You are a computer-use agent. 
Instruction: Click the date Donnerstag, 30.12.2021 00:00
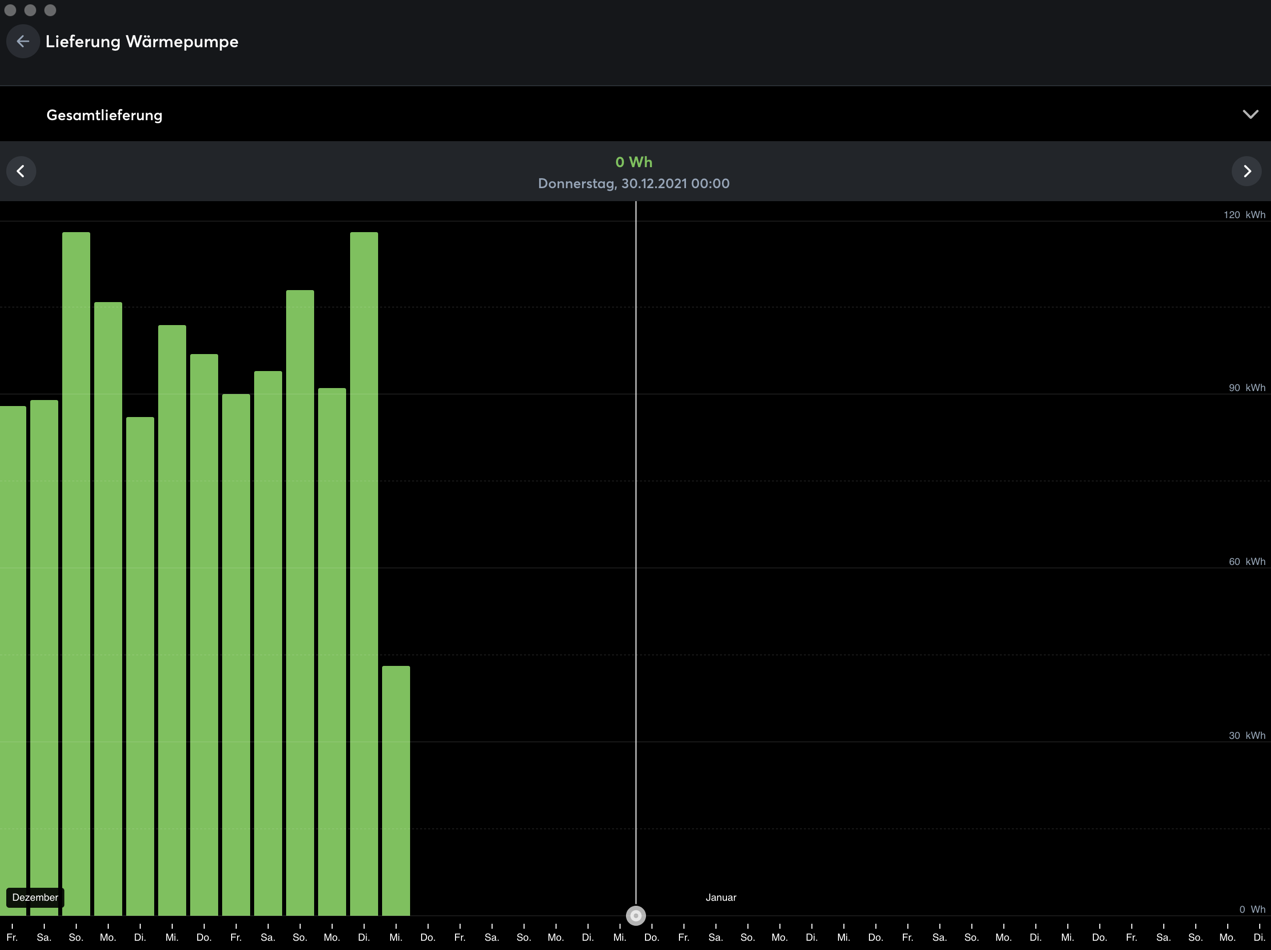(x=634, y=183)
